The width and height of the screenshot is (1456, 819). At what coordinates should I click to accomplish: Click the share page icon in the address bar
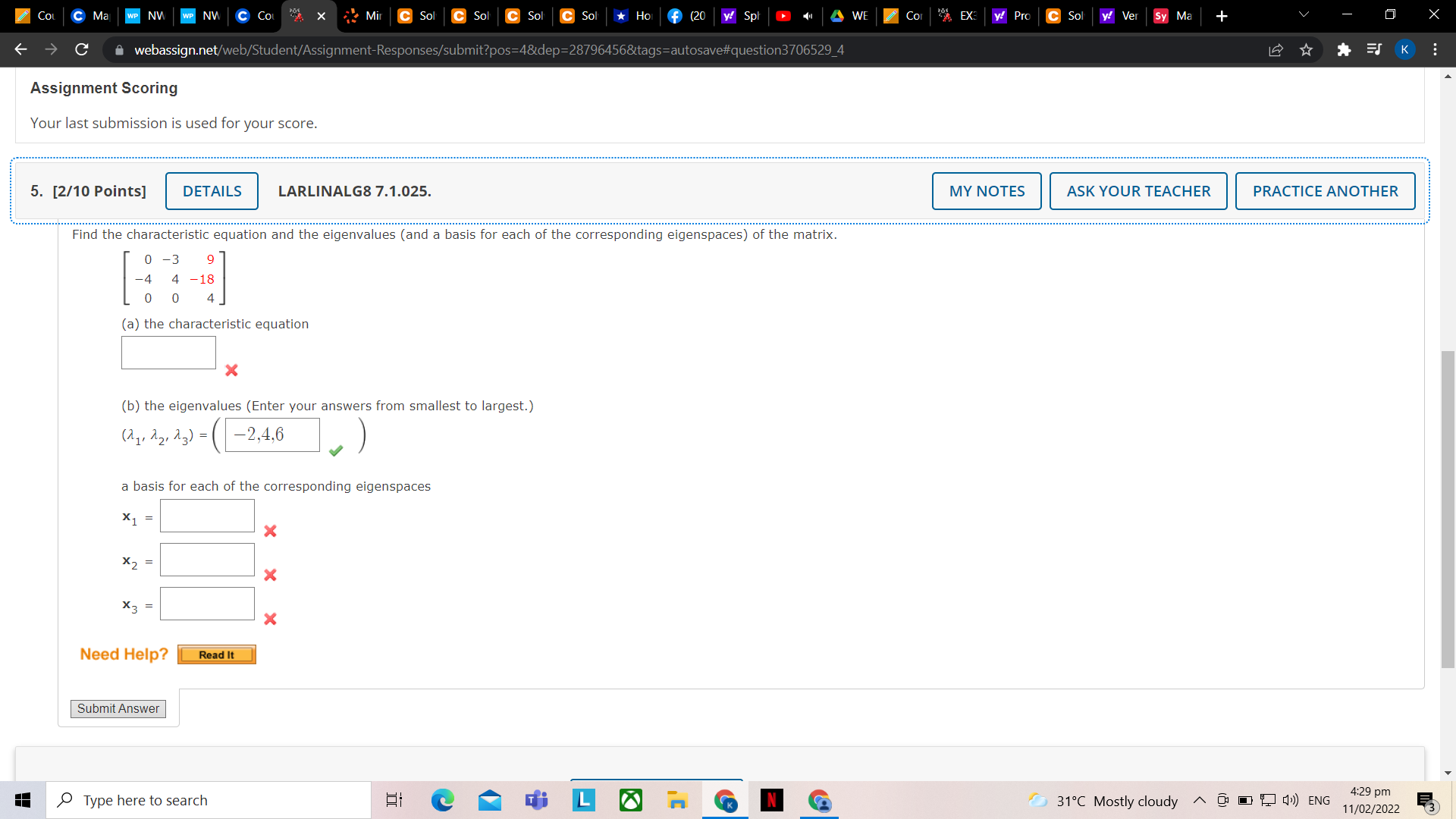point(1276,50)
